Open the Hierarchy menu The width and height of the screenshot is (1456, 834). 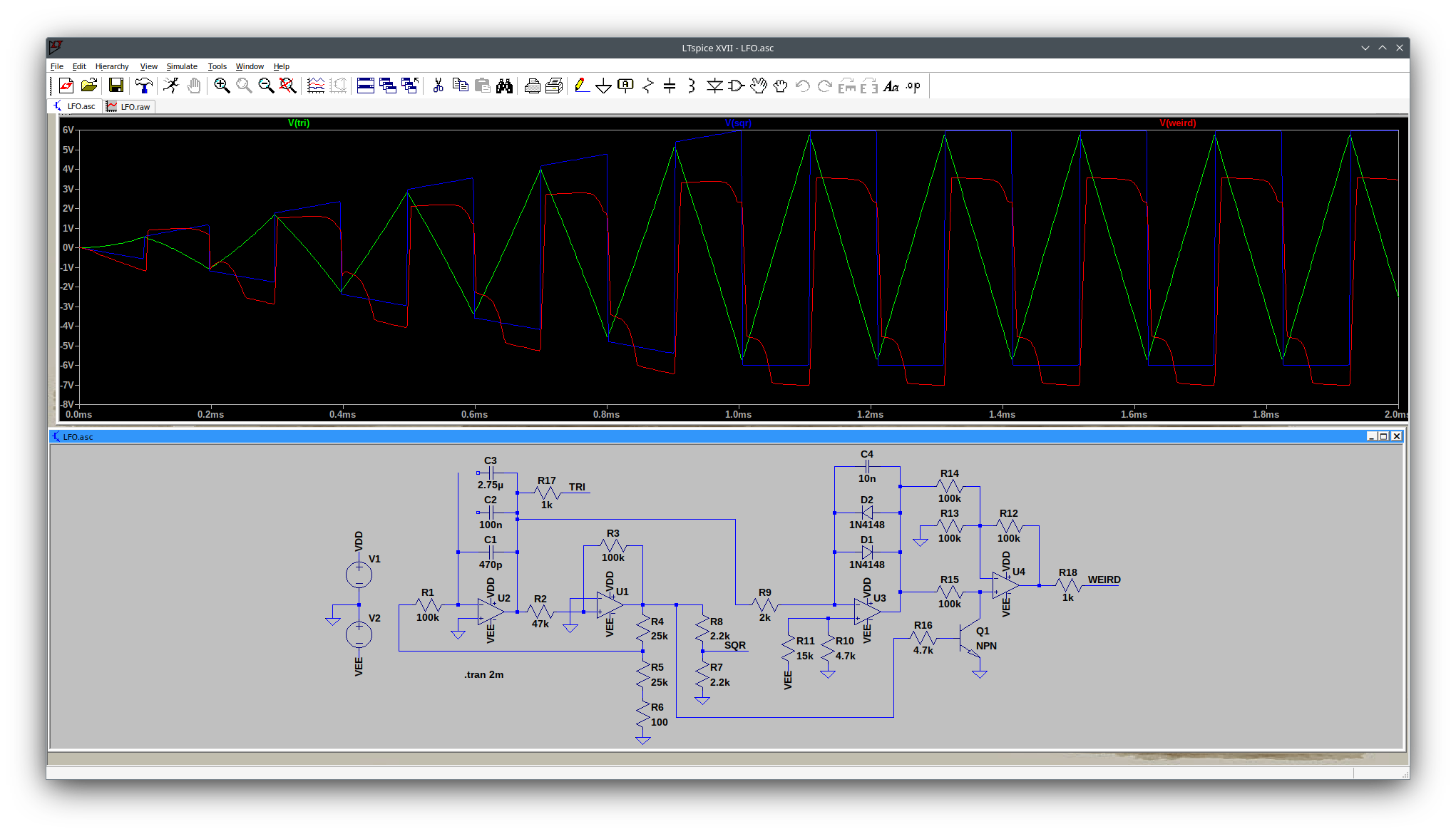[x=112, y=66]
